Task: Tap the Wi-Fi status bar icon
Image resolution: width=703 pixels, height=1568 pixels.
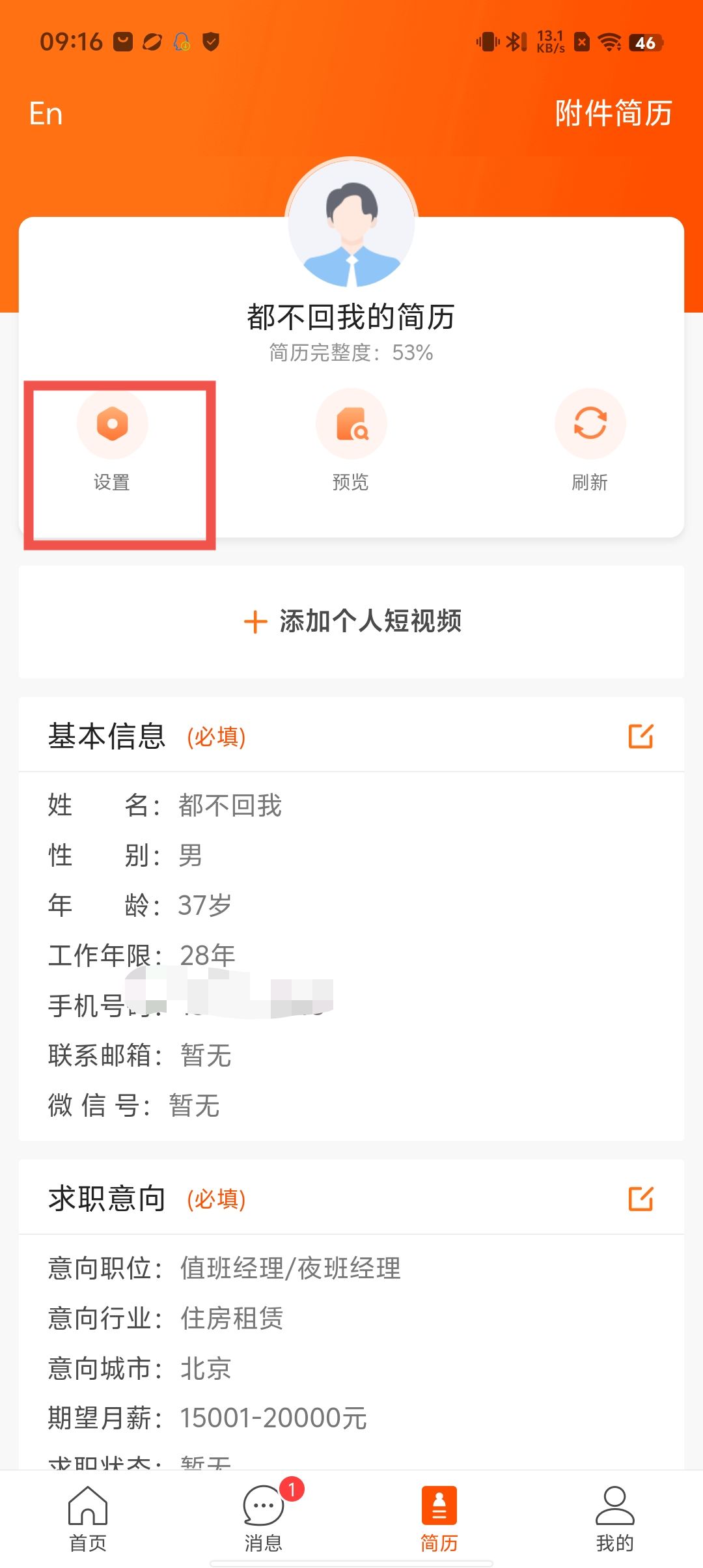Action: tap(610, 42)
